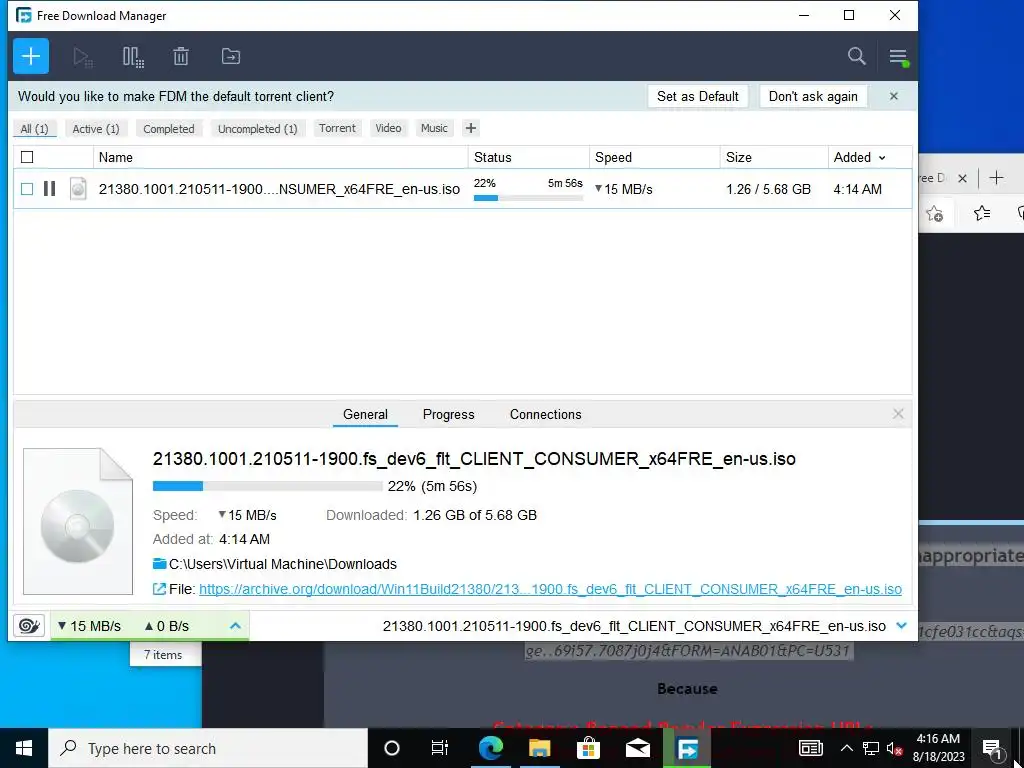The height and width of the screenshot is (768, 1024).
Task: Click the 1.26 / 5.68 GB size cell
Action: pyautogui.click(x=768, y=189)
